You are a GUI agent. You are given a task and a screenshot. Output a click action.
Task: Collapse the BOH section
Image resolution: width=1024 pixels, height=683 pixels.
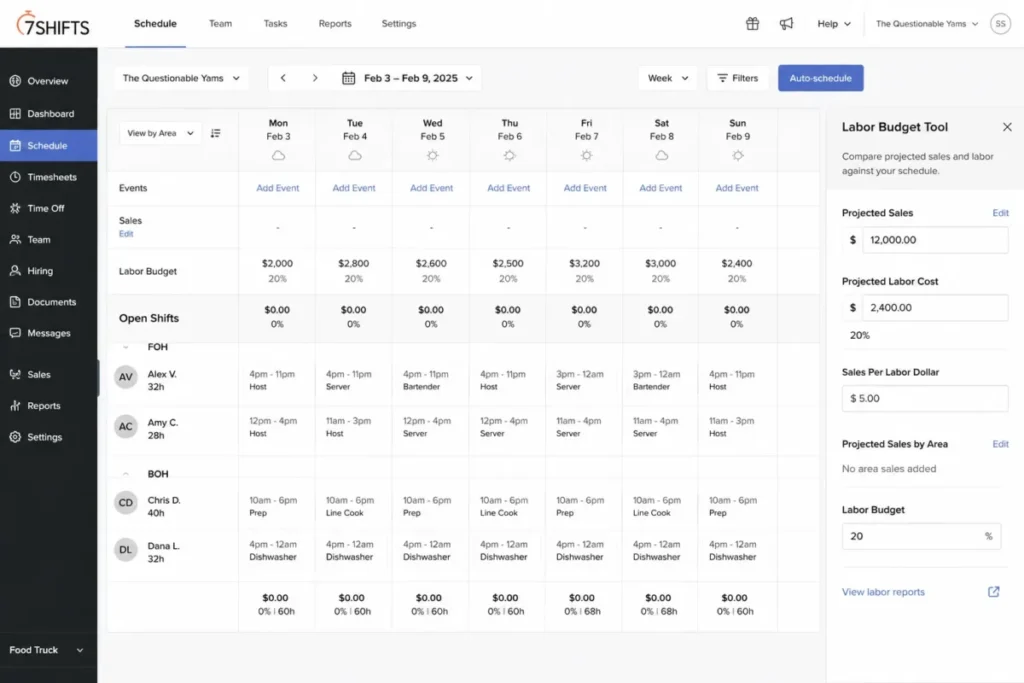click(x=126, y=474)
